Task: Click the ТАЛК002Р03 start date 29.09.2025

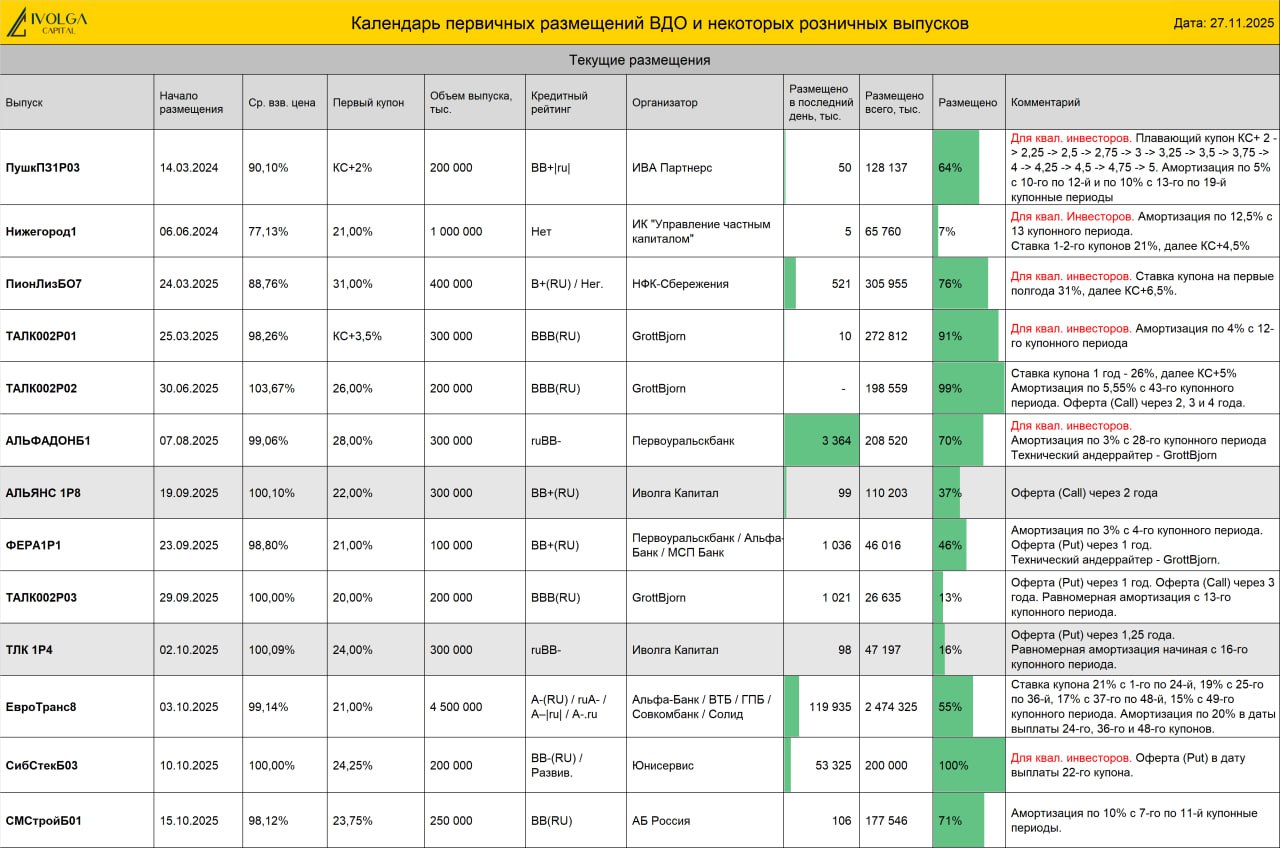Action: pyautogui.click(x=189, y=598)
